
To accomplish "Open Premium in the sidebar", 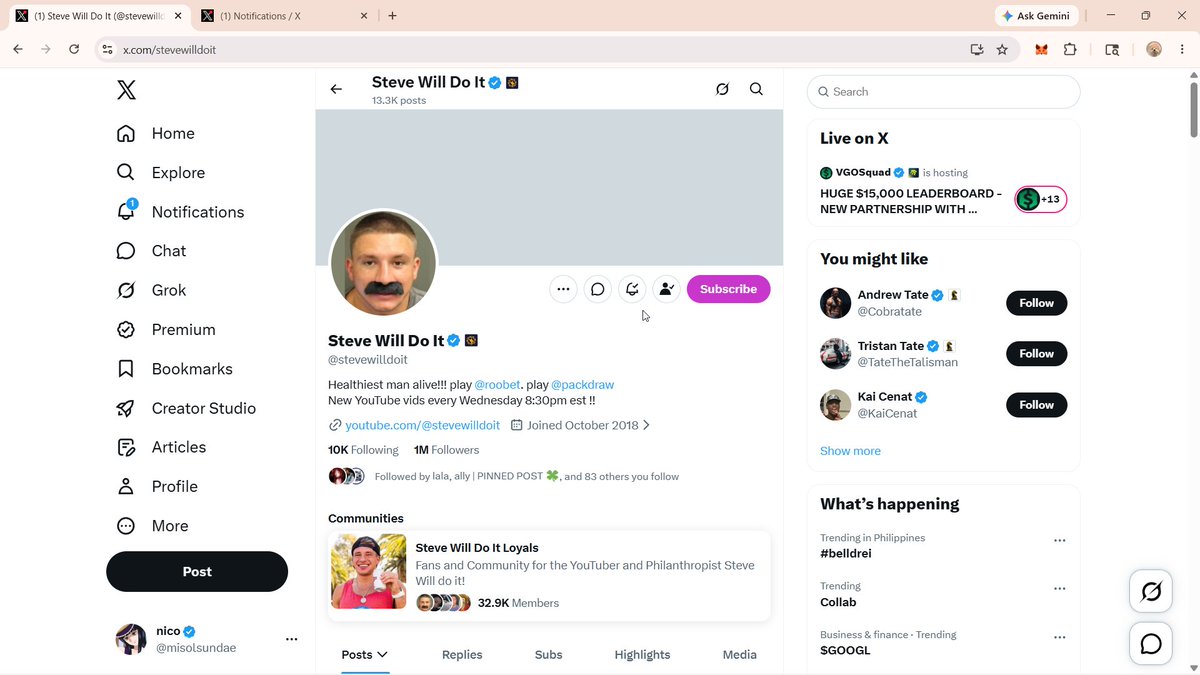I will (166, 330).
